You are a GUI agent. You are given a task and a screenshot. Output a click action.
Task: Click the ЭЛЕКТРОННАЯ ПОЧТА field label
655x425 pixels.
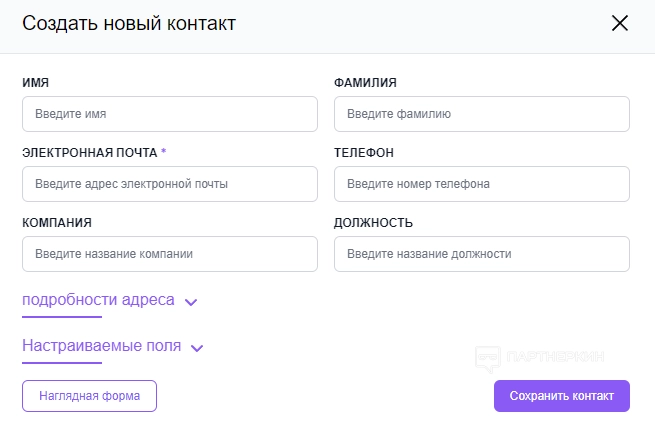point(89,153)
